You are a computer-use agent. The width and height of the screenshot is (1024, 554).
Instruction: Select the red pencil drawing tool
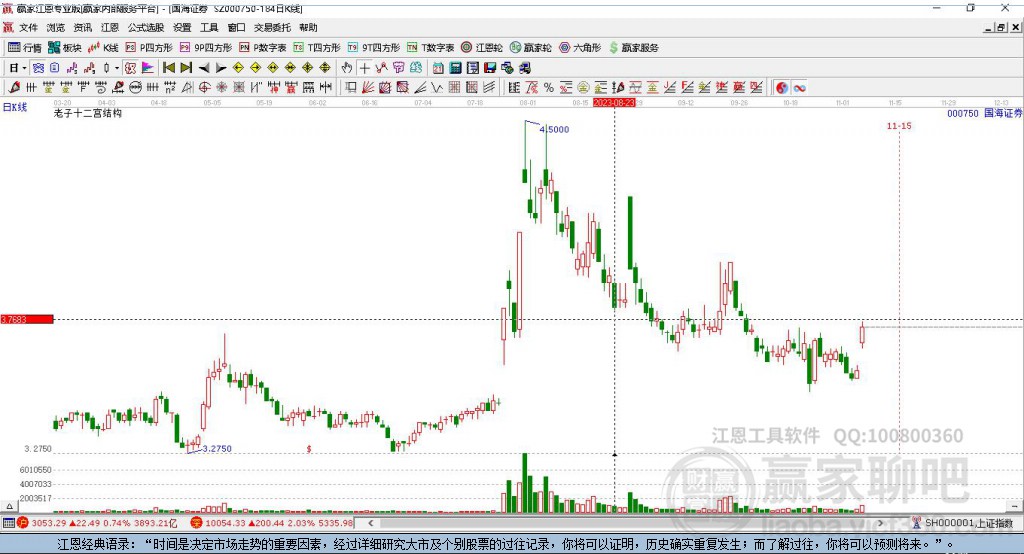[14, 88]
